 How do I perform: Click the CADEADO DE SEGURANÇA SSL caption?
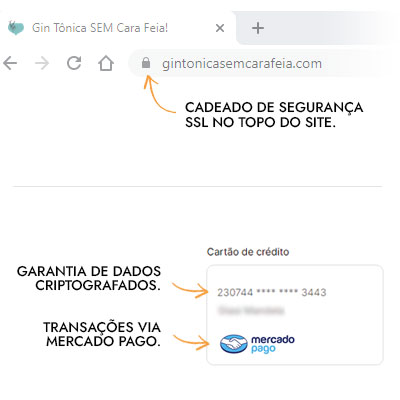point(274,115)
